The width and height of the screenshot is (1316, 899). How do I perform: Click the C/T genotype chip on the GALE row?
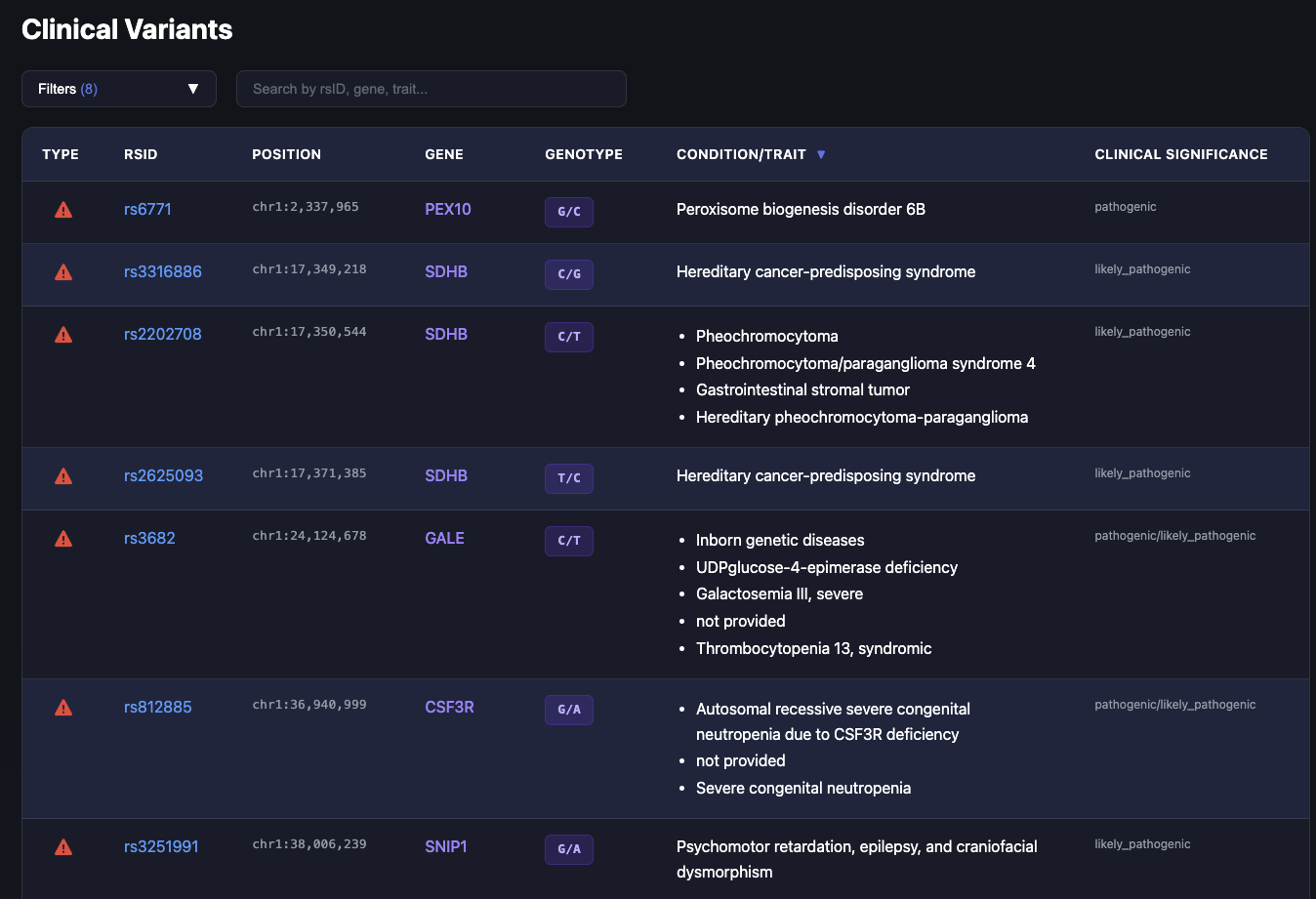tap(569, 541)
